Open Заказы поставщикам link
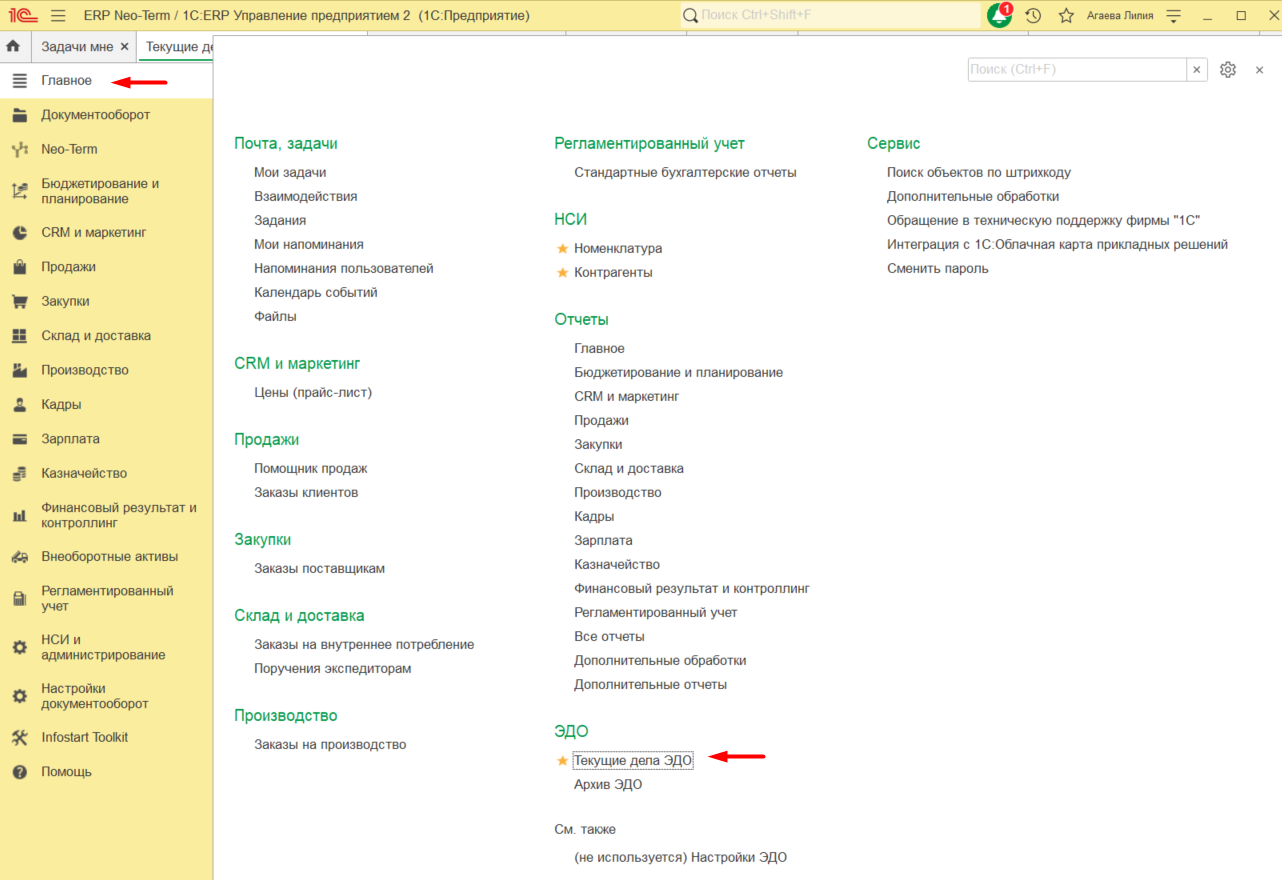Image resolution: width=1282 pixels, height=880 pixels. 319,568
